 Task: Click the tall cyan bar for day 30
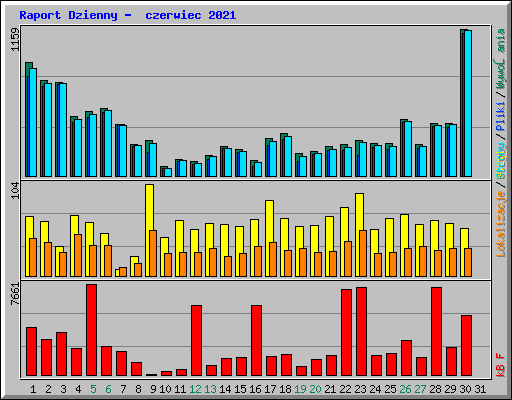point(468,103)
